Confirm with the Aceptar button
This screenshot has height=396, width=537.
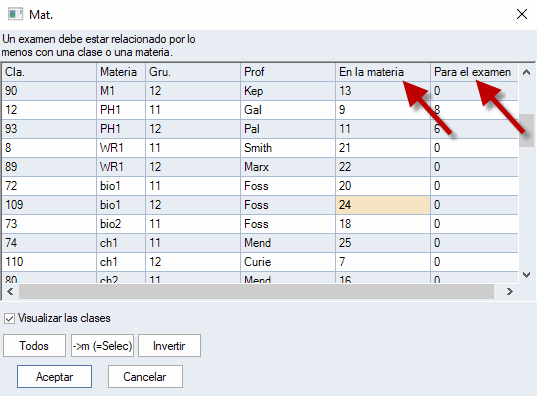pyautogui.click(x=54, y=376)
